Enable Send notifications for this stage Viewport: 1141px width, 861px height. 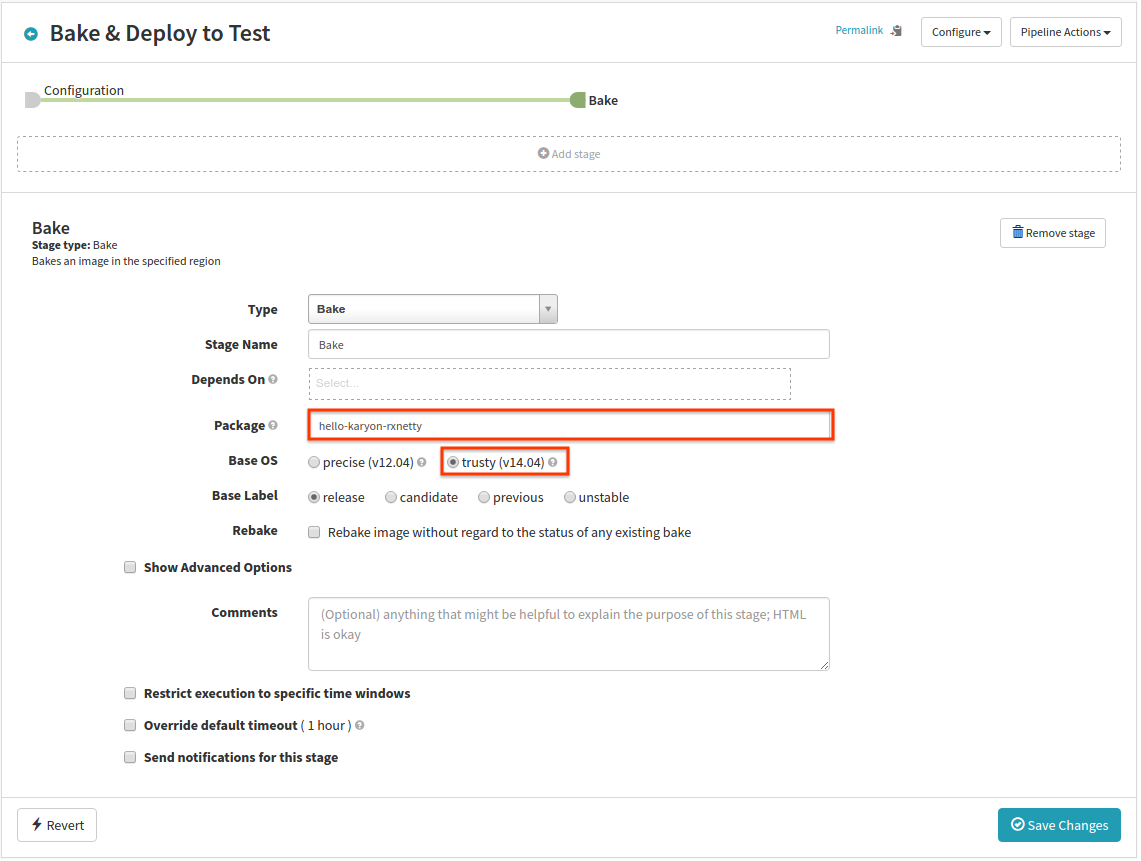(x=130, y=757)
